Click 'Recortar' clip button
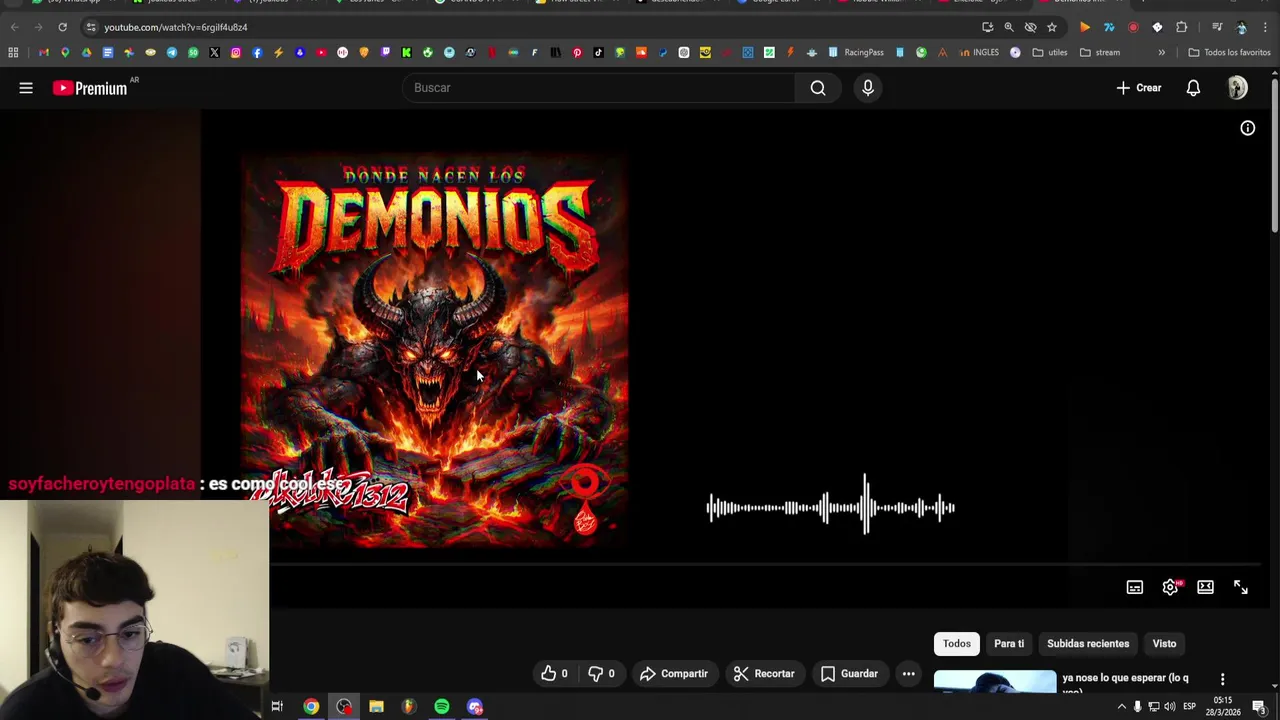 (x=764, y=674)
